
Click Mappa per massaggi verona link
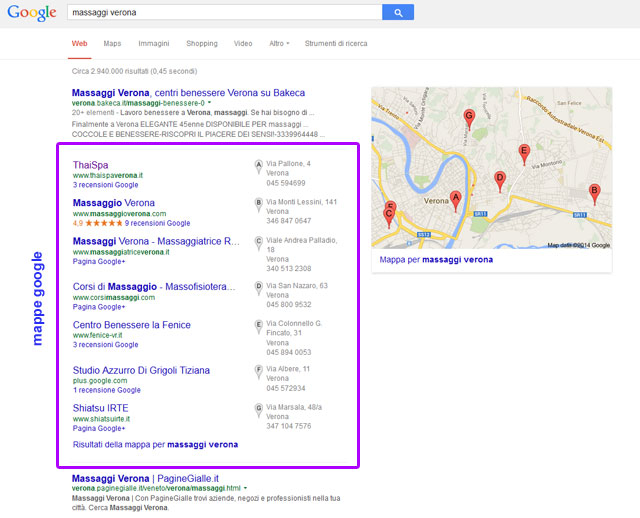pyautogui.click(x=436, y=259)
